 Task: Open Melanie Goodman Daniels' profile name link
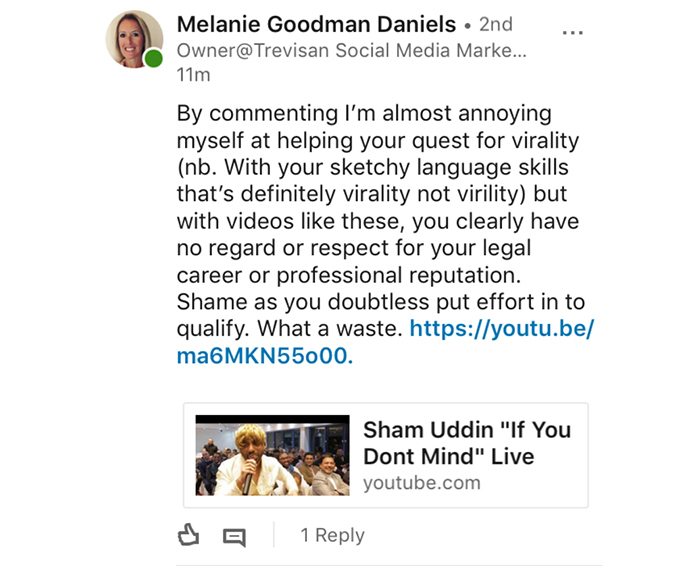click(x=316, y=24)
